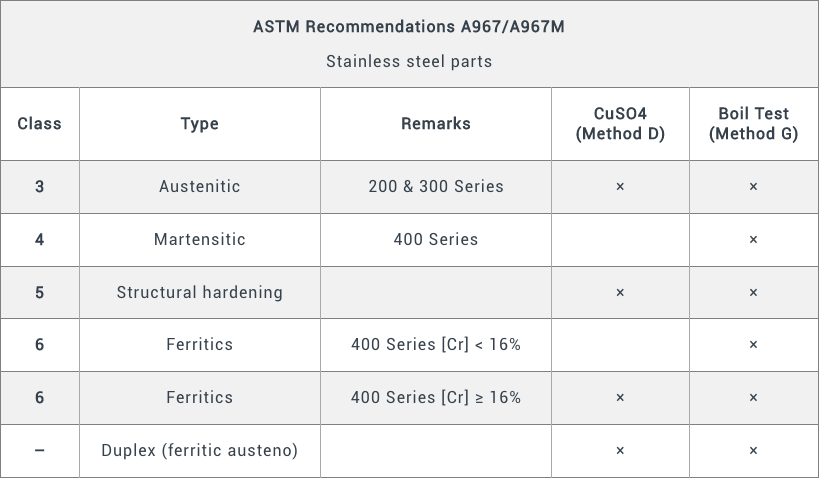Click the Duplex row Boil Test × mark
The height and width of the screenshot is (478, 819).
[753, 451]
